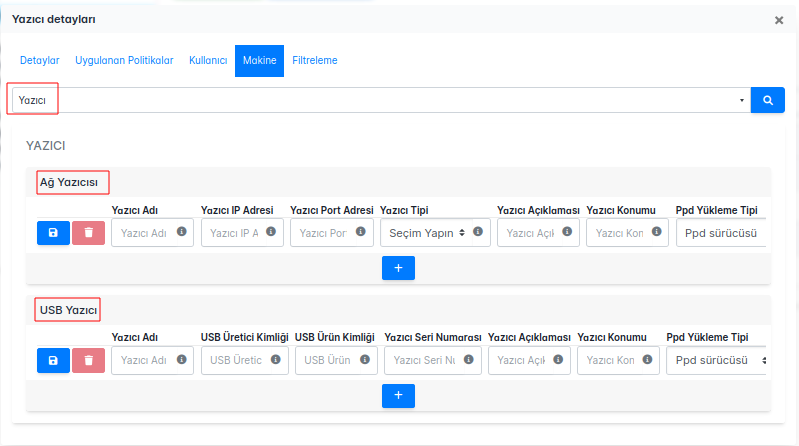This screenshot has height=446, width=799.
Task: Add a new Ağ Yazıcısı row
Action: coord(398,268)
